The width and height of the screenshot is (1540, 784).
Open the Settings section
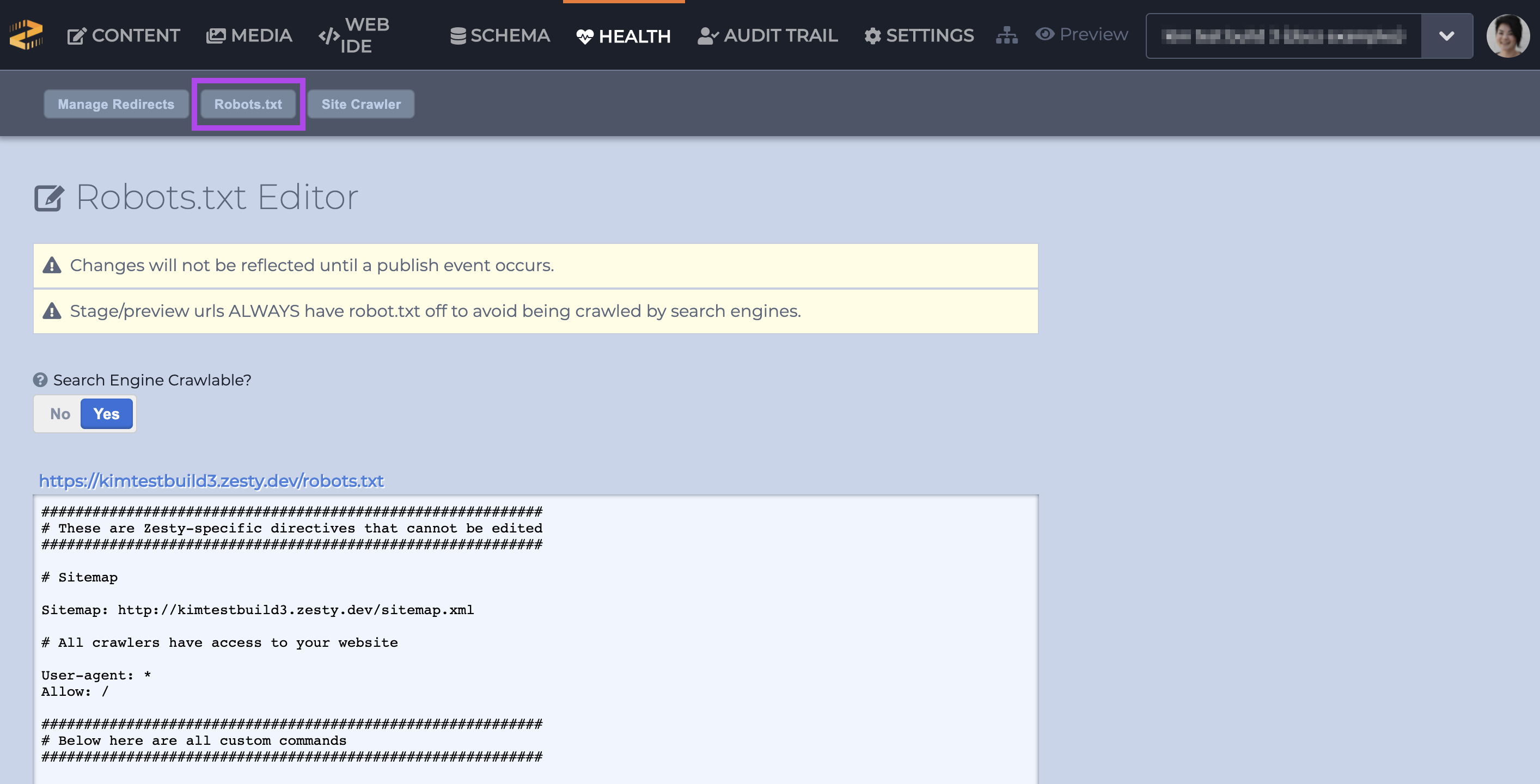(x=919, y=35)
